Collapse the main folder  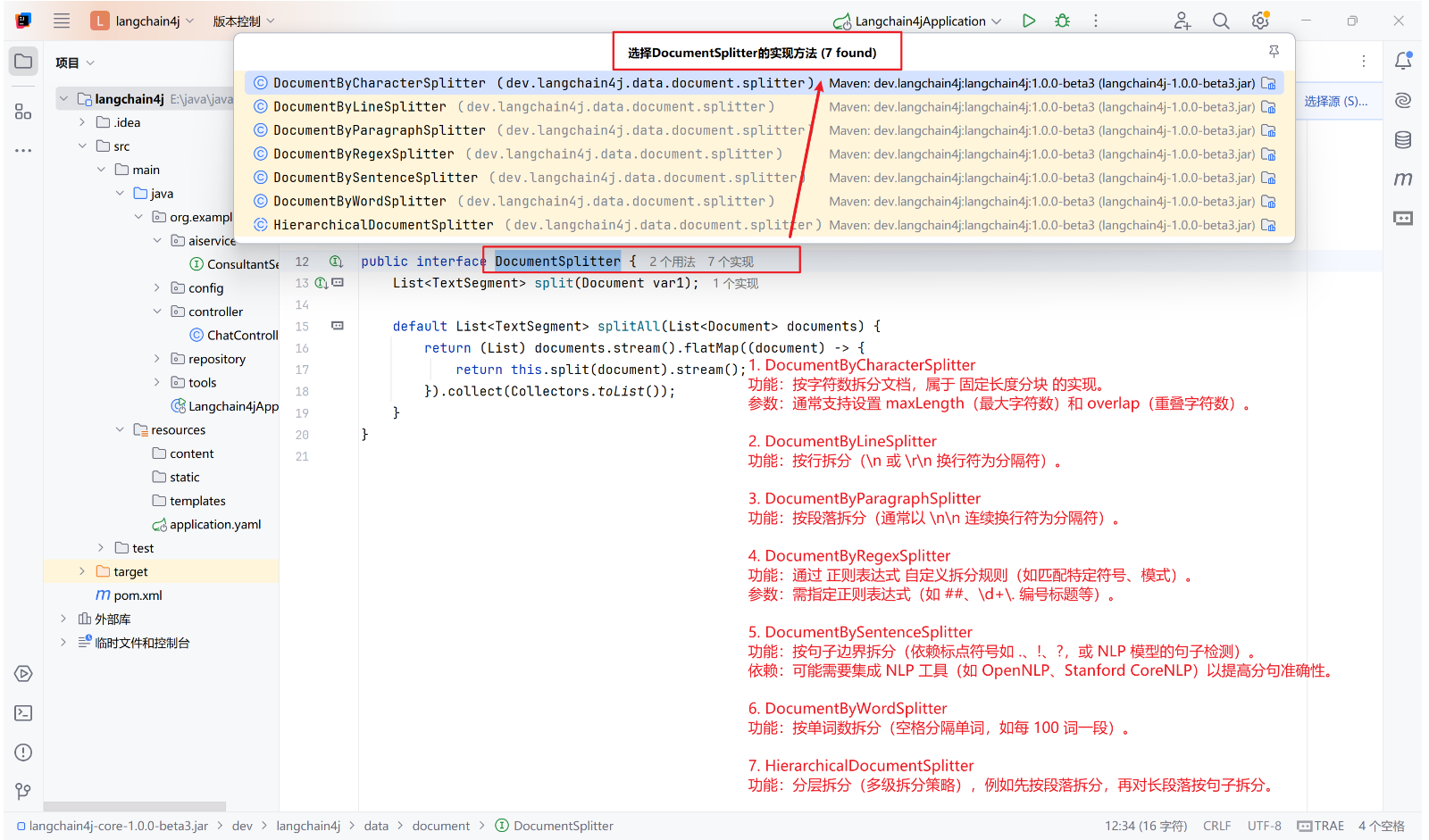click(101, 170)
